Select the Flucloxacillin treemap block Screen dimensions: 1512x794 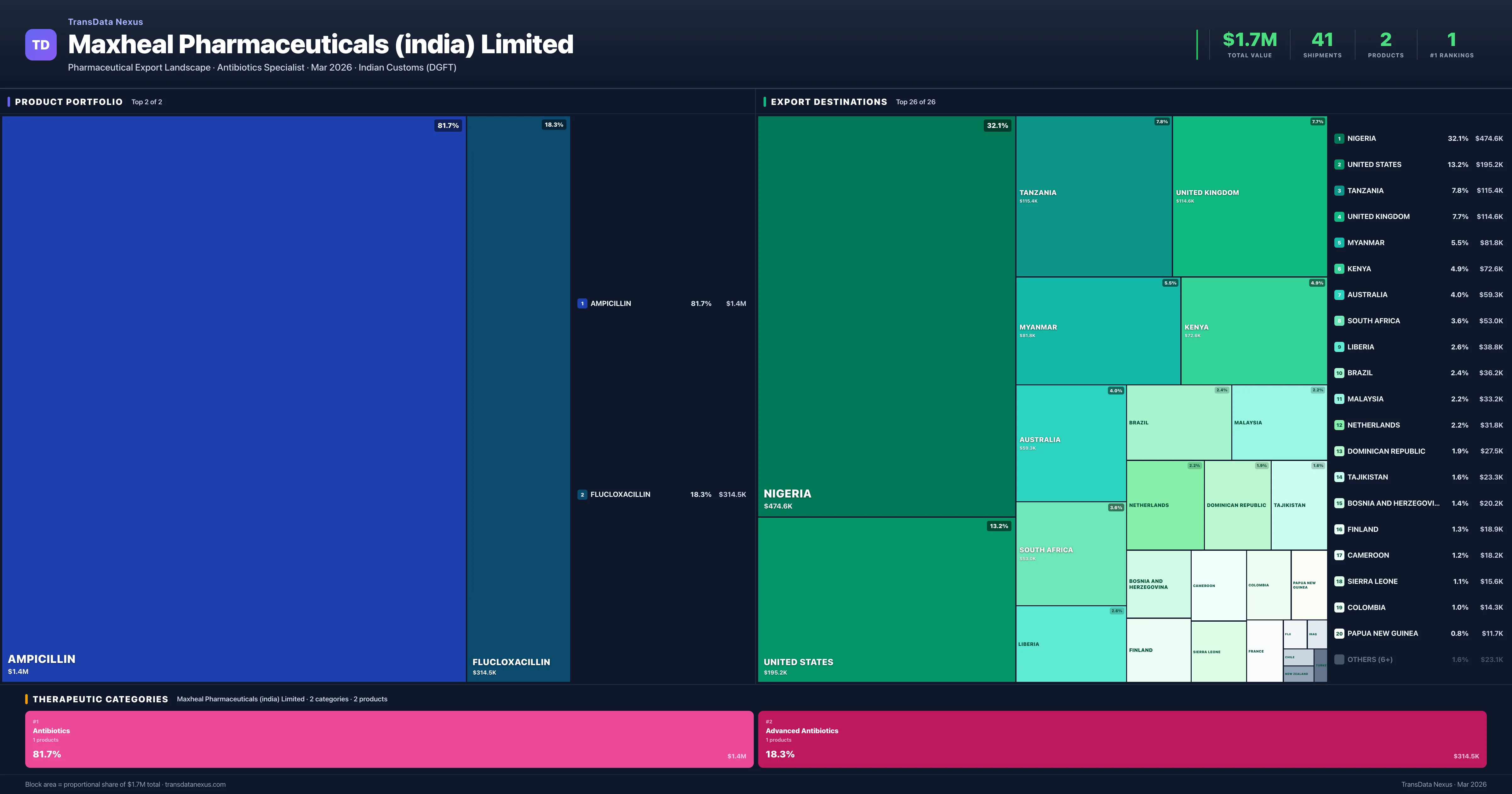click(518, 398)
